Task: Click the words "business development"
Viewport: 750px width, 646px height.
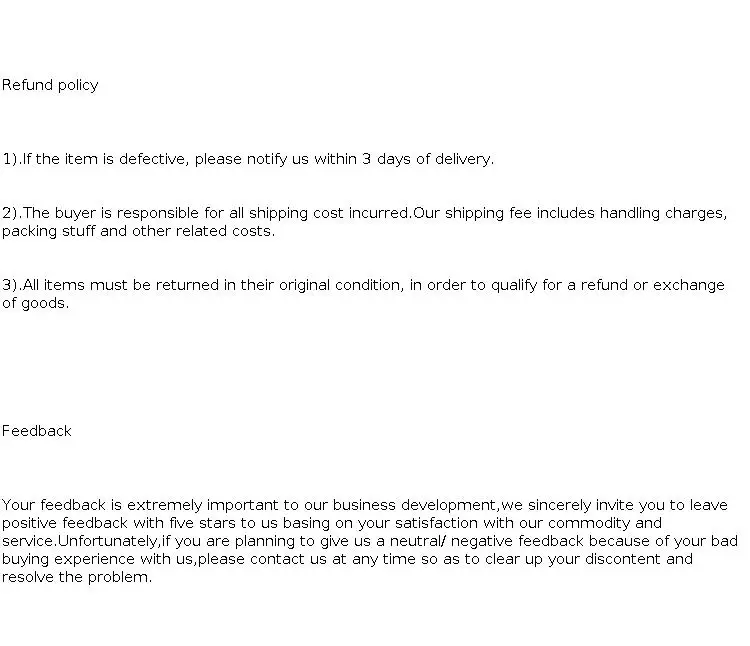Action: click(x=415, y=505)
